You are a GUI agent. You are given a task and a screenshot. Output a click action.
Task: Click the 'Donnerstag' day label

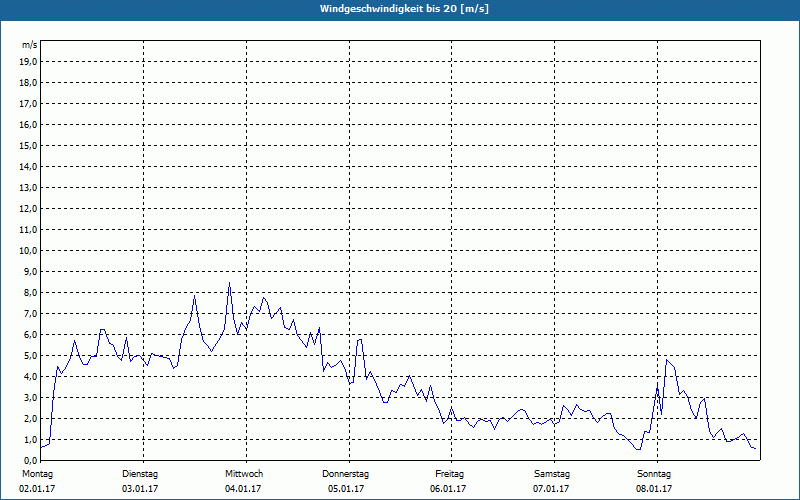pyautogui.click(x=345, y=474)
